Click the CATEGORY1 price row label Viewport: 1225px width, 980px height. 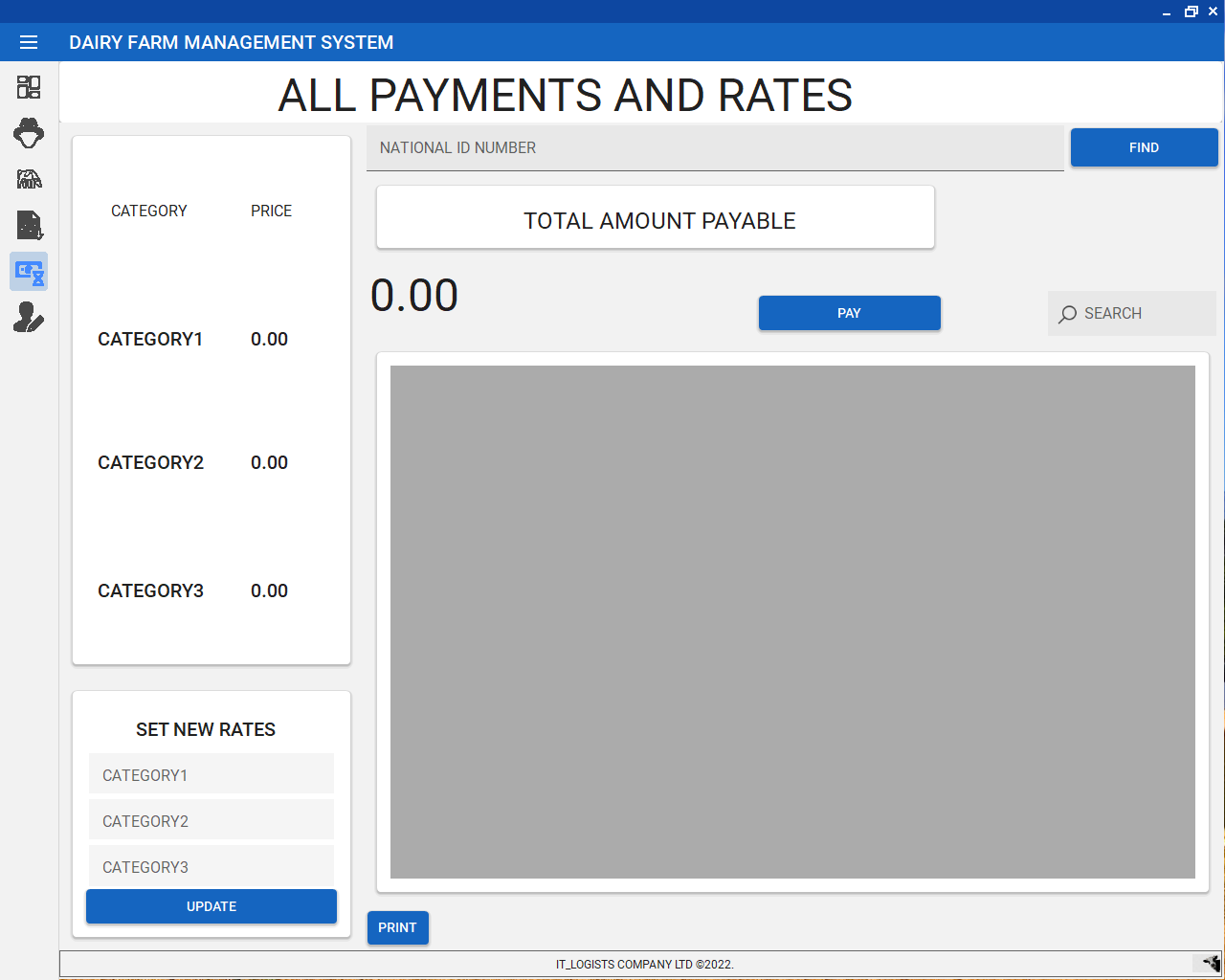pos(150,339)
